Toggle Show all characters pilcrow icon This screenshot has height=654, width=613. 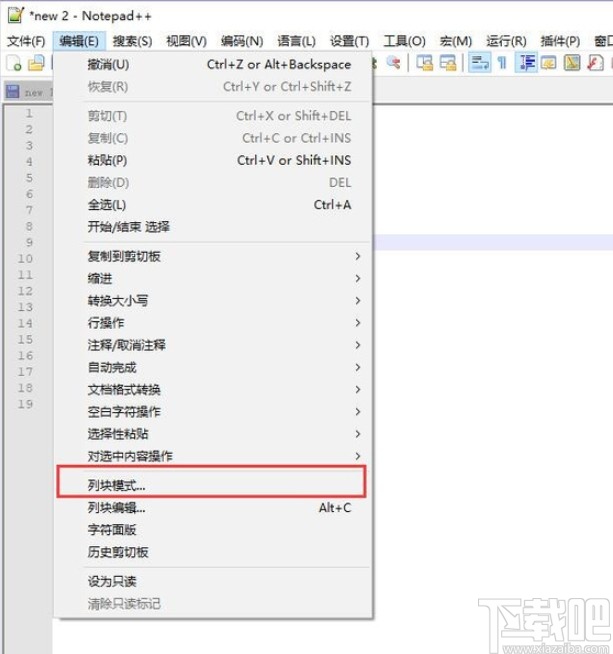502,63
